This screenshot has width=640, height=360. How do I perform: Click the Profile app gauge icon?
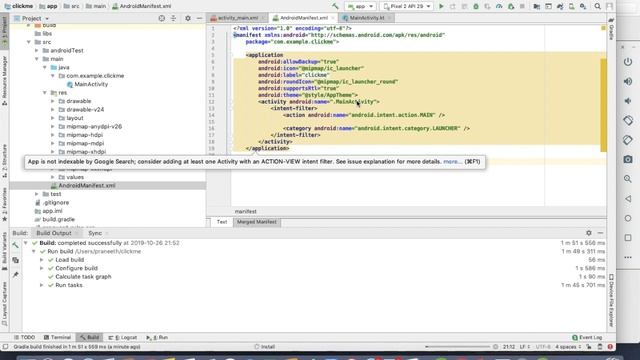click(499, 7)
